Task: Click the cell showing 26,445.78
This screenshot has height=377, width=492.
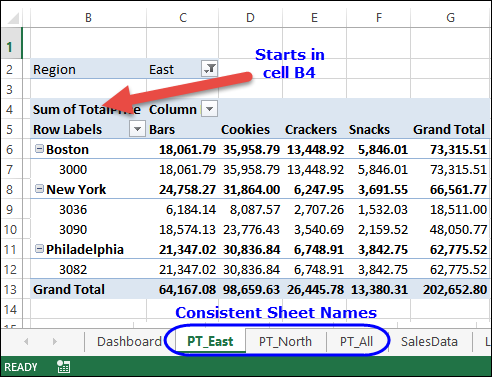Action: coord(314,289)
